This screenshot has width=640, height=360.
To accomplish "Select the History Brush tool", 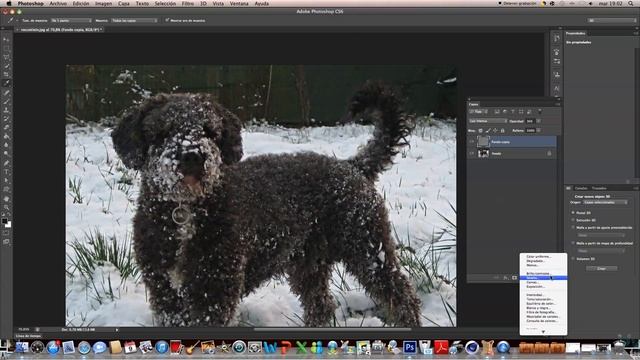I will click(x=6, y=119).
